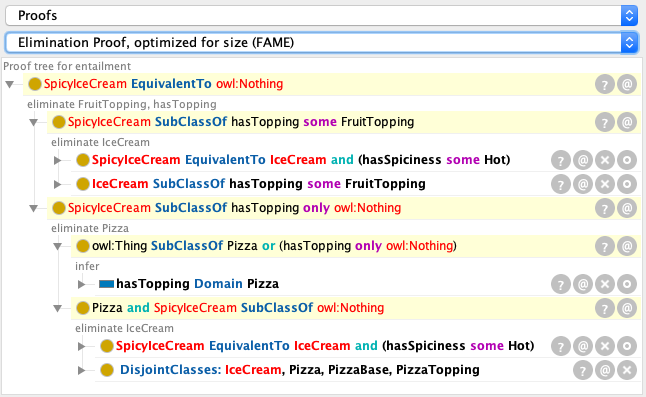The height and width of the screenshot is (397, 646).
Task: Click ? icon on SpicyIceCream SubClassOf hasTopping only owl:Nothing
Action: pyautogui.click(x=605, y=208)
